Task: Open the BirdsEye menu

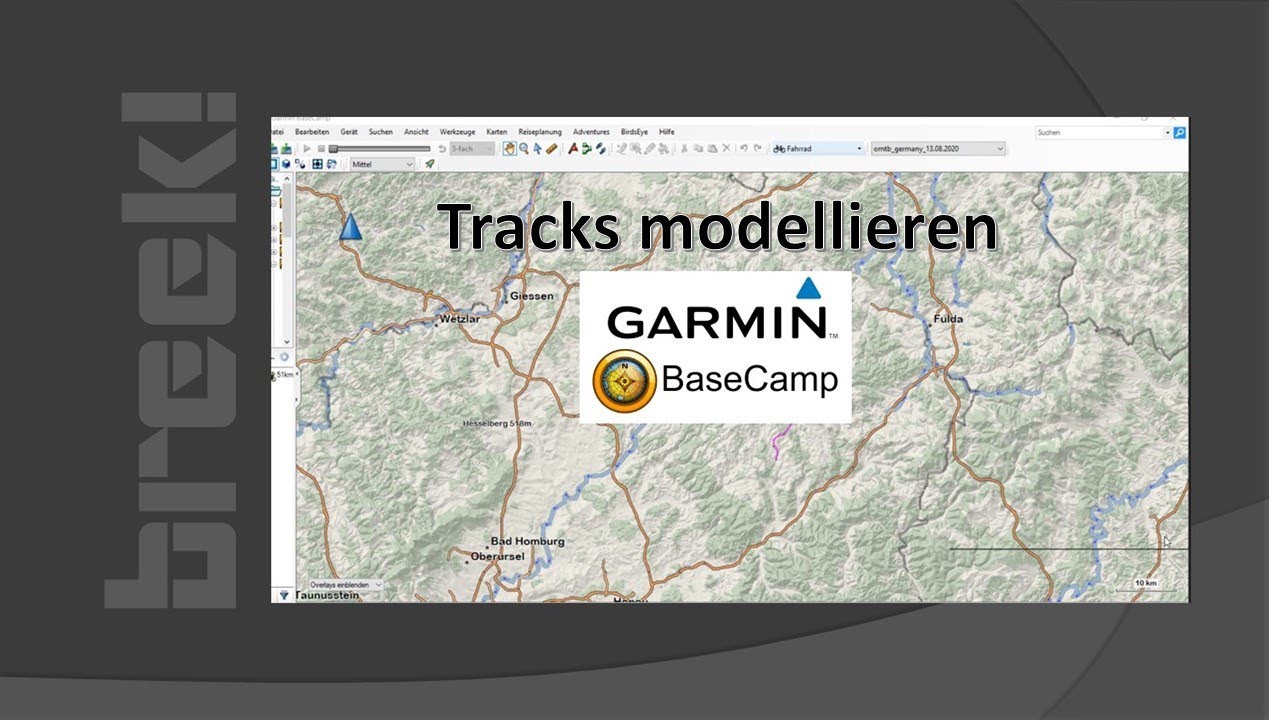Action: [634, 132]
